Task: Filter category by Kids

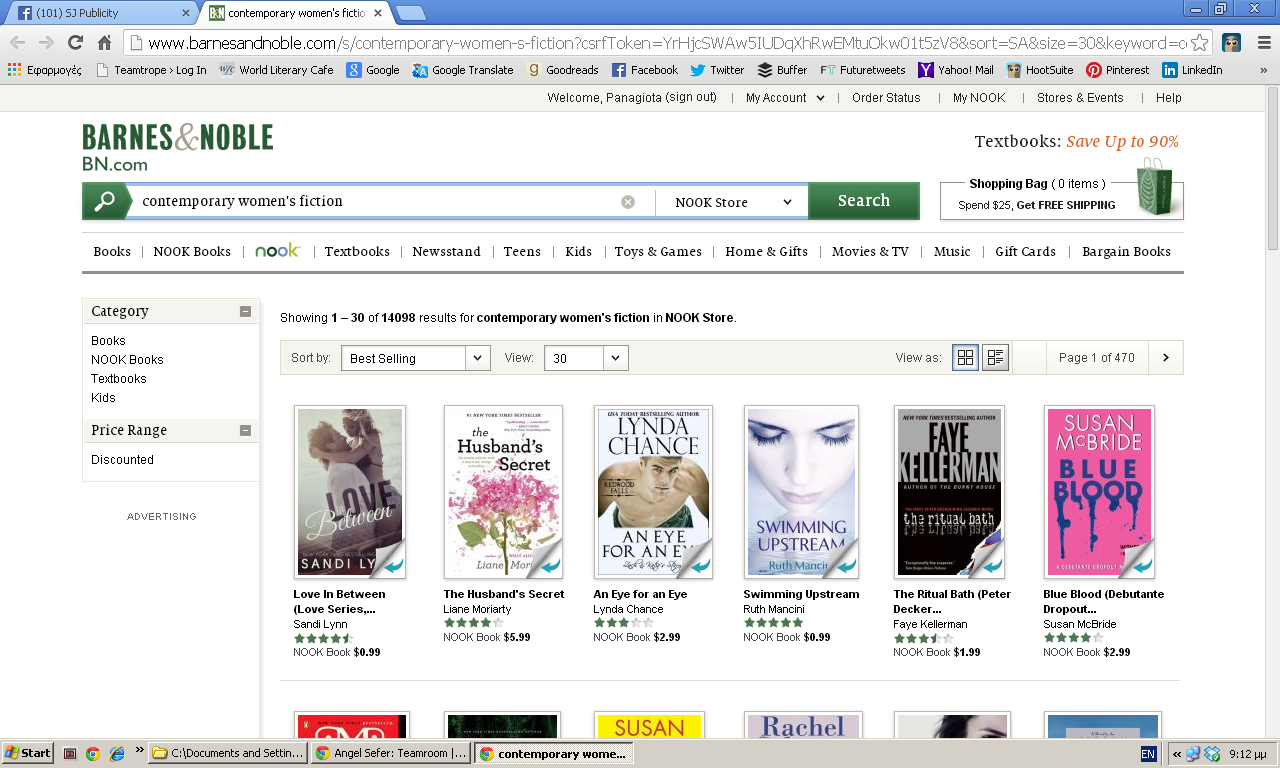Action: [x=103, y=398]
